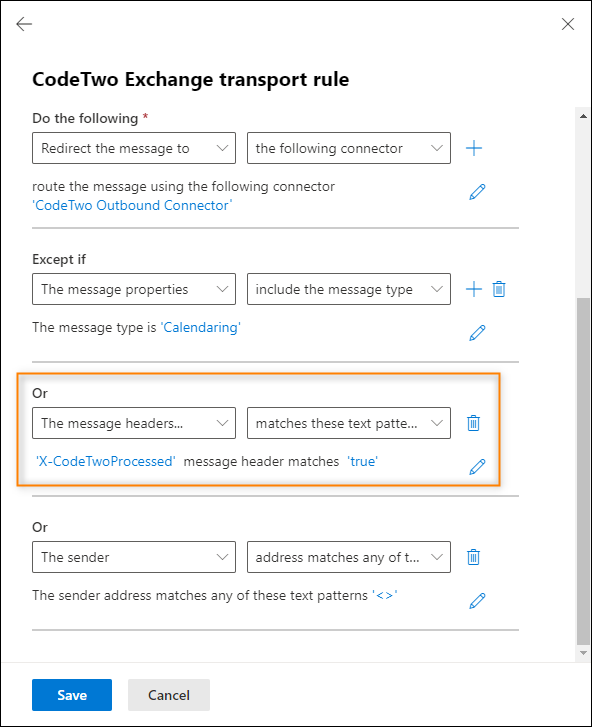Edit the sender address text patterns
This screenshot has width=592, height=727.
coord(477,601)
